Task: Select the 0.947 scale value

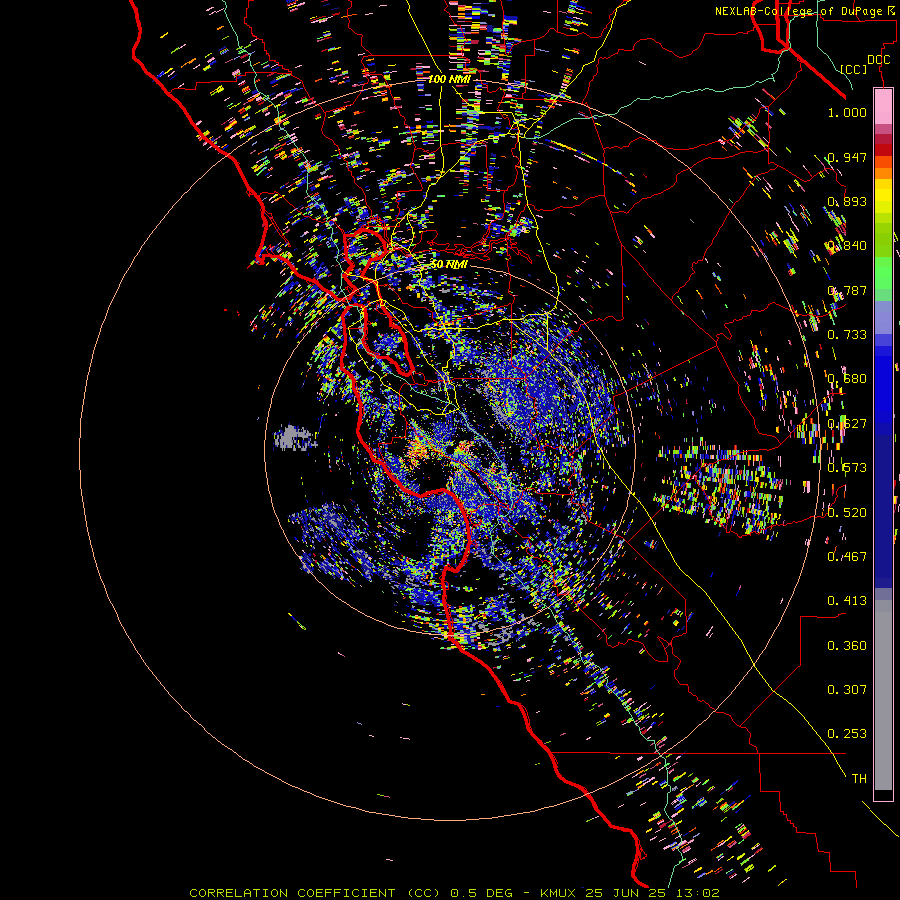Action: 847,157
